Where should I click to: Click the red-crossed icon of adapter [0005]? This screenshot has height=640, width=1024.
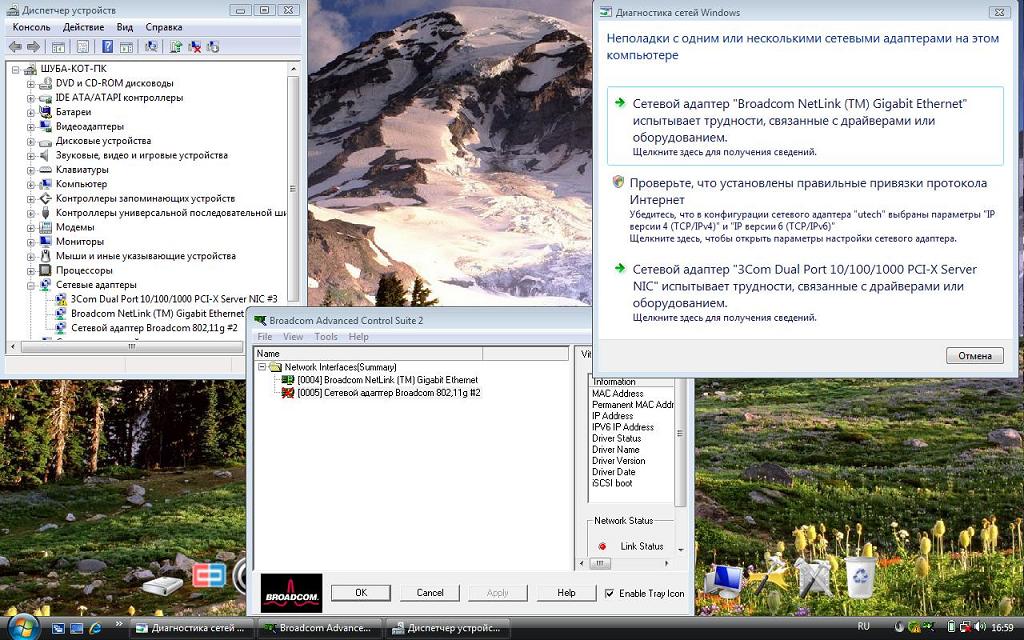[287, 392]
